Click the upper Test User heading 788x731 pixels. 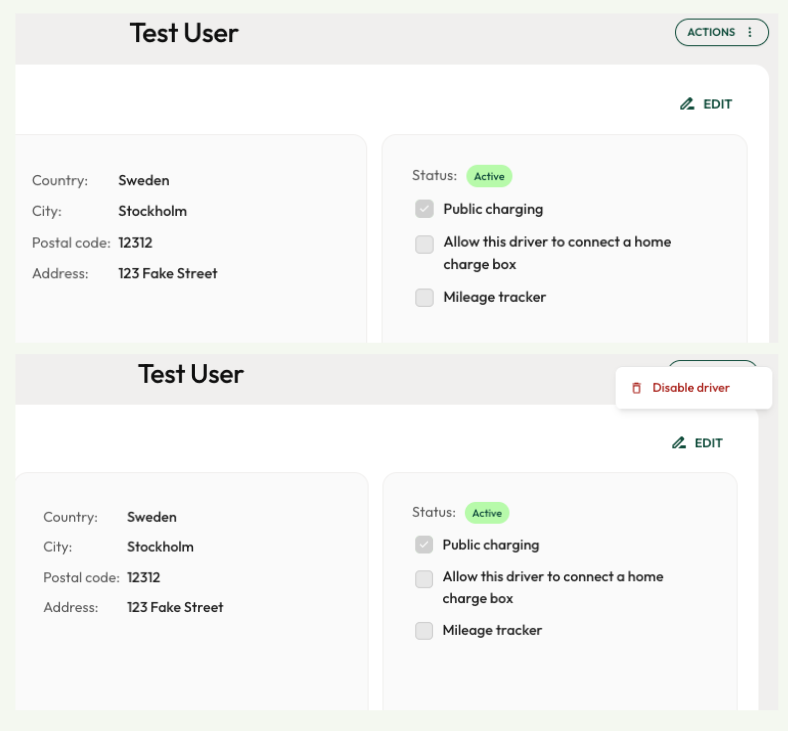tap(184, 33)
